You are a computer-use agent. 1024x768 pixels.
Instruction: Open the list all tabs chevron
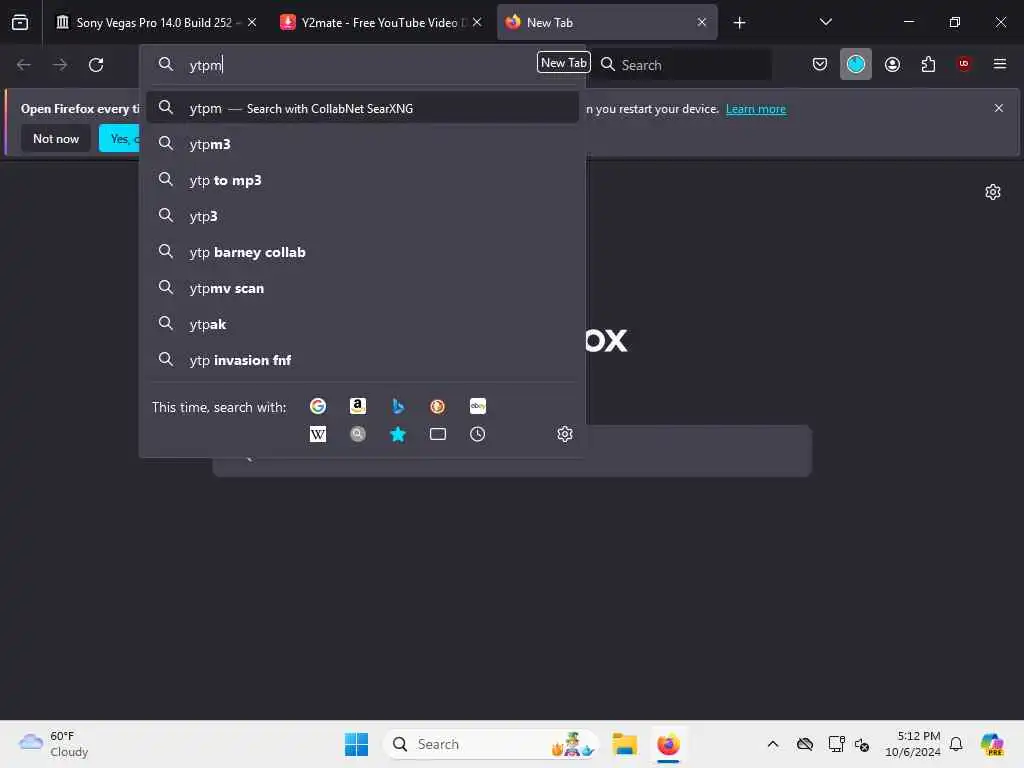pyautogui.click(x=825, y=22)
